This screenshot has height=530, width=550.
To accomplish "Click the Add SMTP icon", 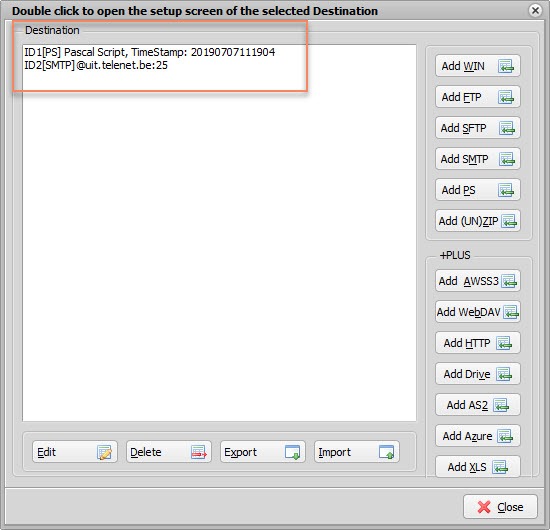I will click(507, 159).
